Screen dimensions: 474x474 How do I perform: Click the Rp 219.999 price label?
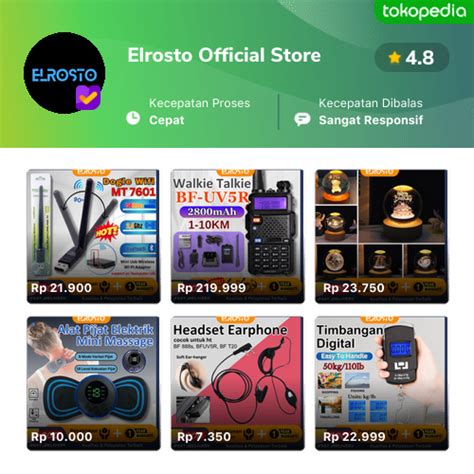coord(211,288)
